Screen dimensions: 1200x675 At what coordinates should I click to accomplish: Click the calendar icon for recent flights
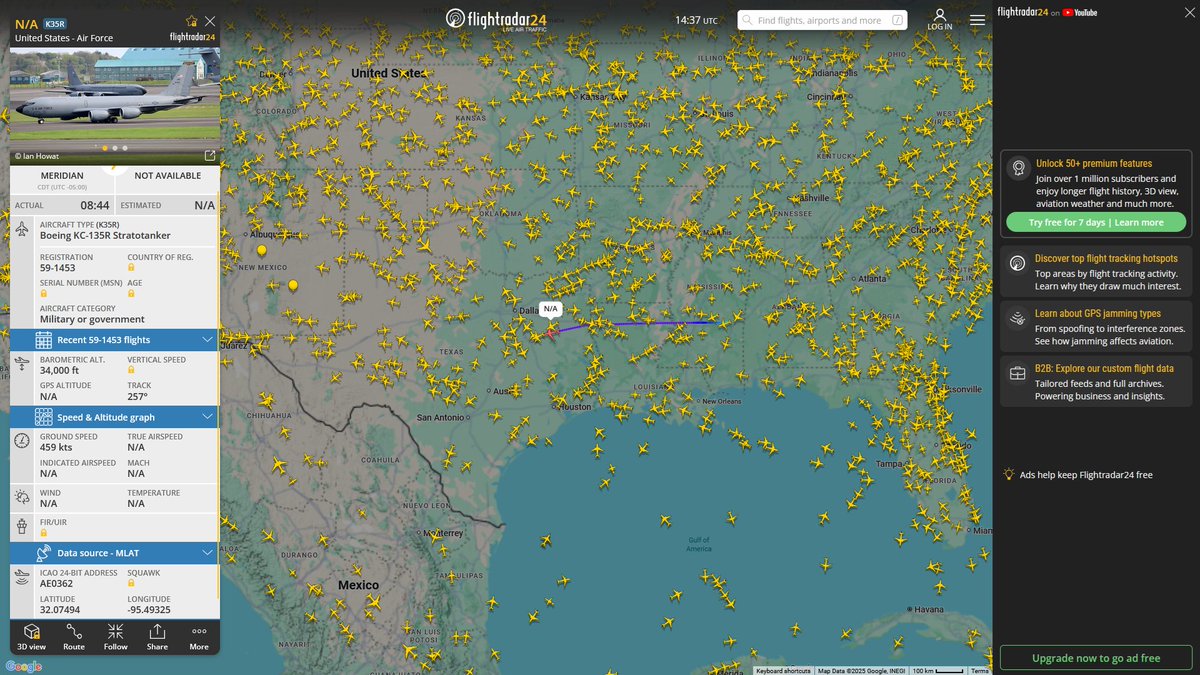pos(43,340)
